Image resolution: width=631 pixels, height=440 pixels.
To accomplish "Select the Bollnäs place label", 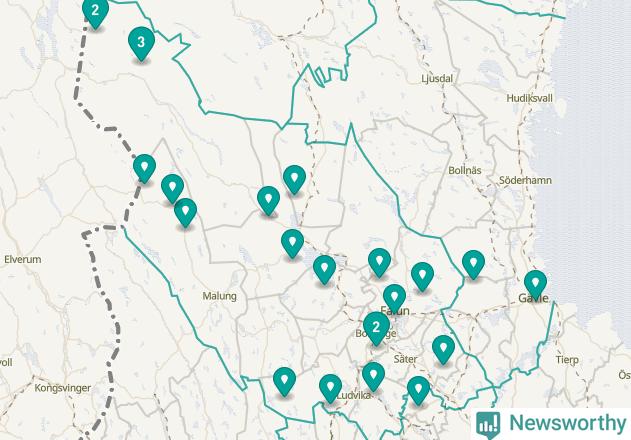I will (465, 170).
